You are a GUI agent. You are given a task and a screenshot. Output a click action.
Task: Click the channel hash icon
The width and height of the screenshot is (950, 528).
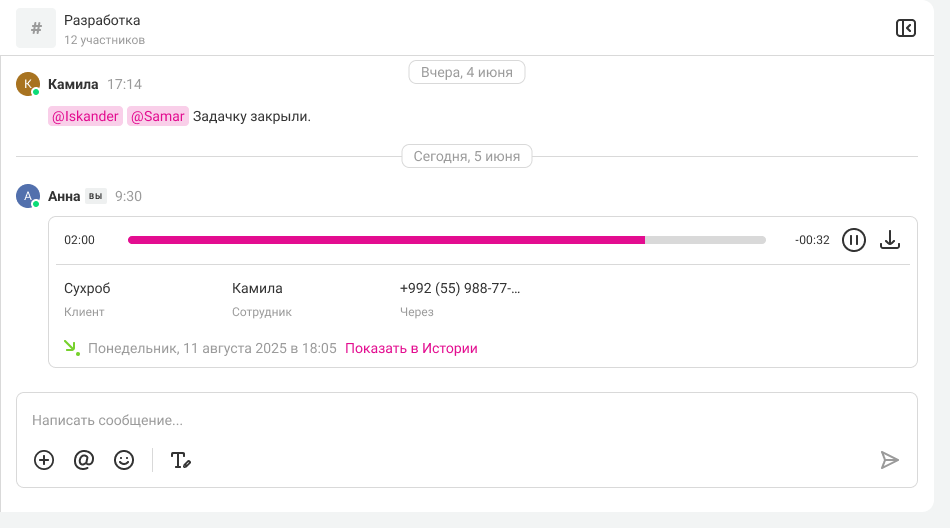point(36,28)
